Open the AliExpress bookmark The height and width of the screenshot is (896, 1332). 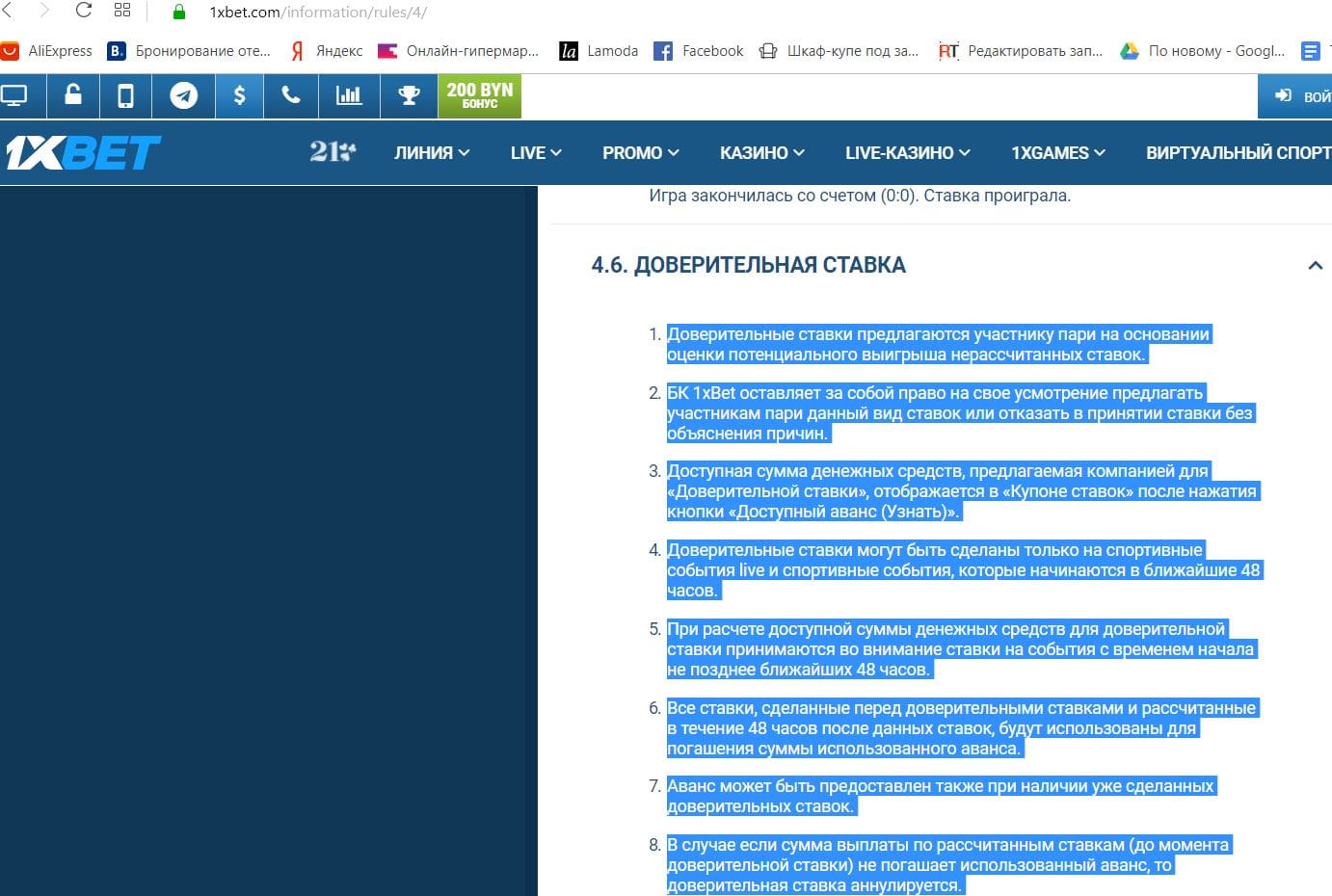click(47, 51)
